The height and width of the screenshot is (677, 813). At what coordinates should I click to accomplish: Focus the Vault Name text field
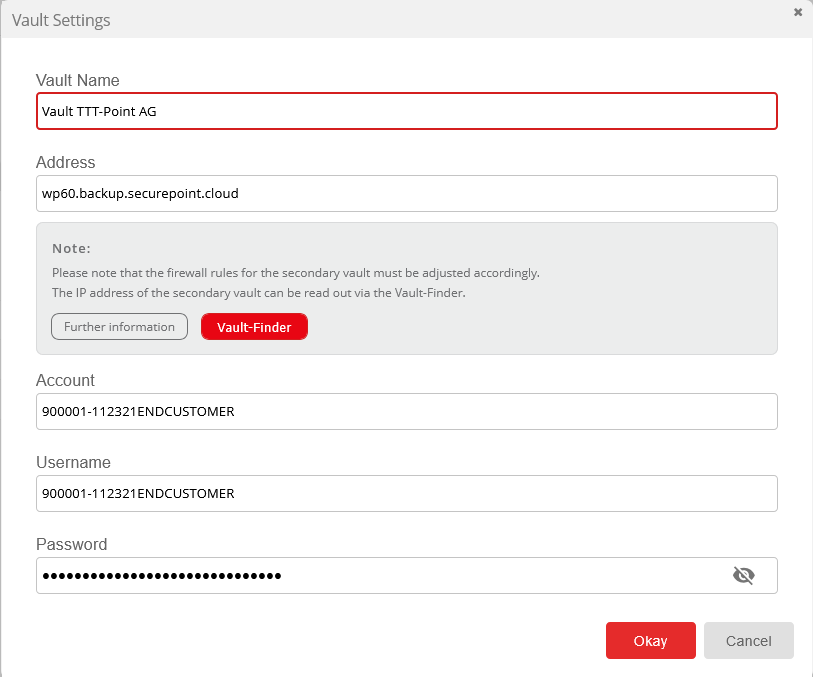[406, 112]
